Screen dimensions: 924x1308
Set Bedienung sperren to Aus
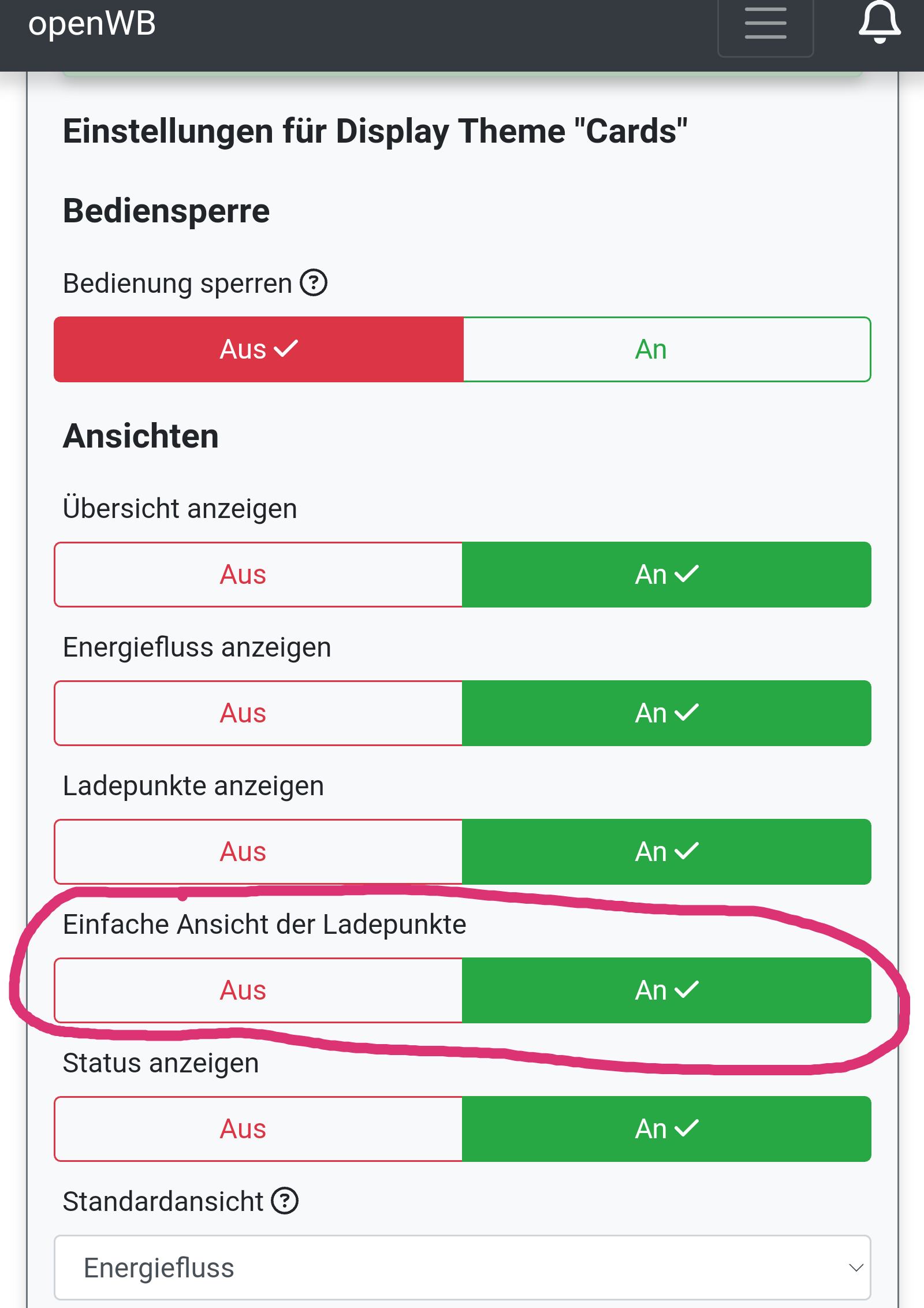259,349
